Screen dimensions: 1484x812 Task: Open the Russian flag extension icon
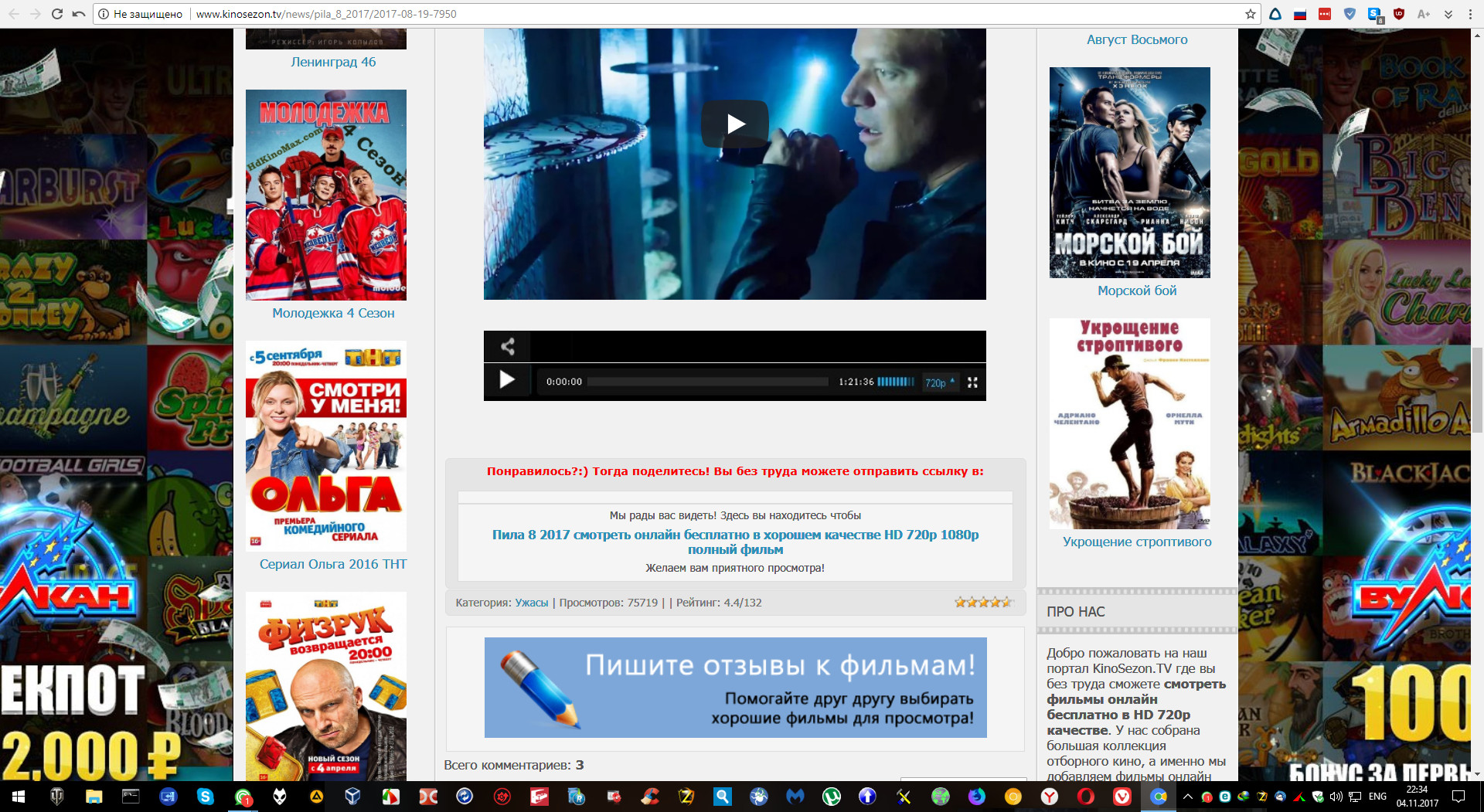coord(1300,14)
